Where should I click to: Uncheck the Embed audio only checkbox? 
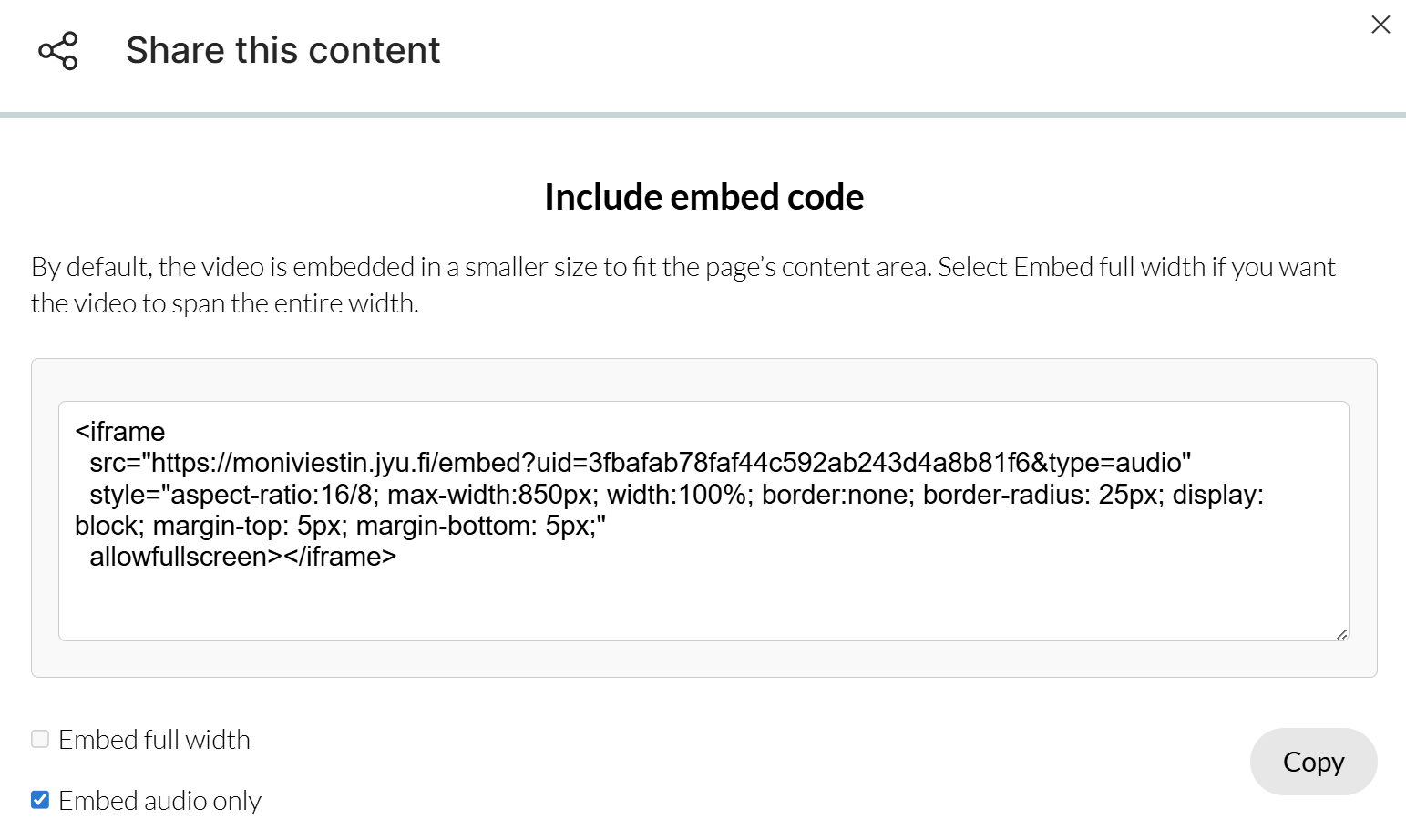[40, 800]
